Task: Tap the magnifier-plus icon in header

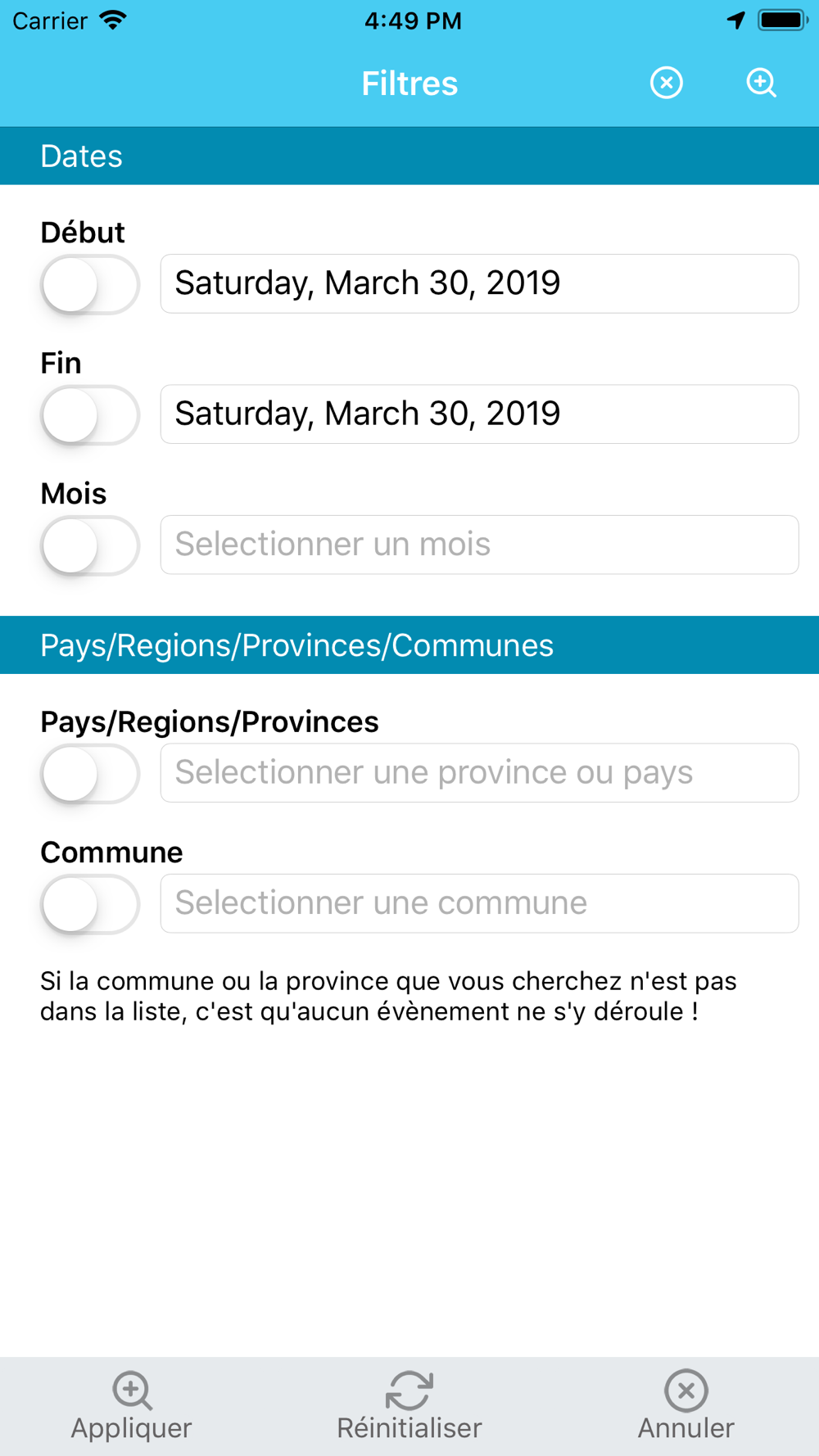Action: [x=762, y=83]
